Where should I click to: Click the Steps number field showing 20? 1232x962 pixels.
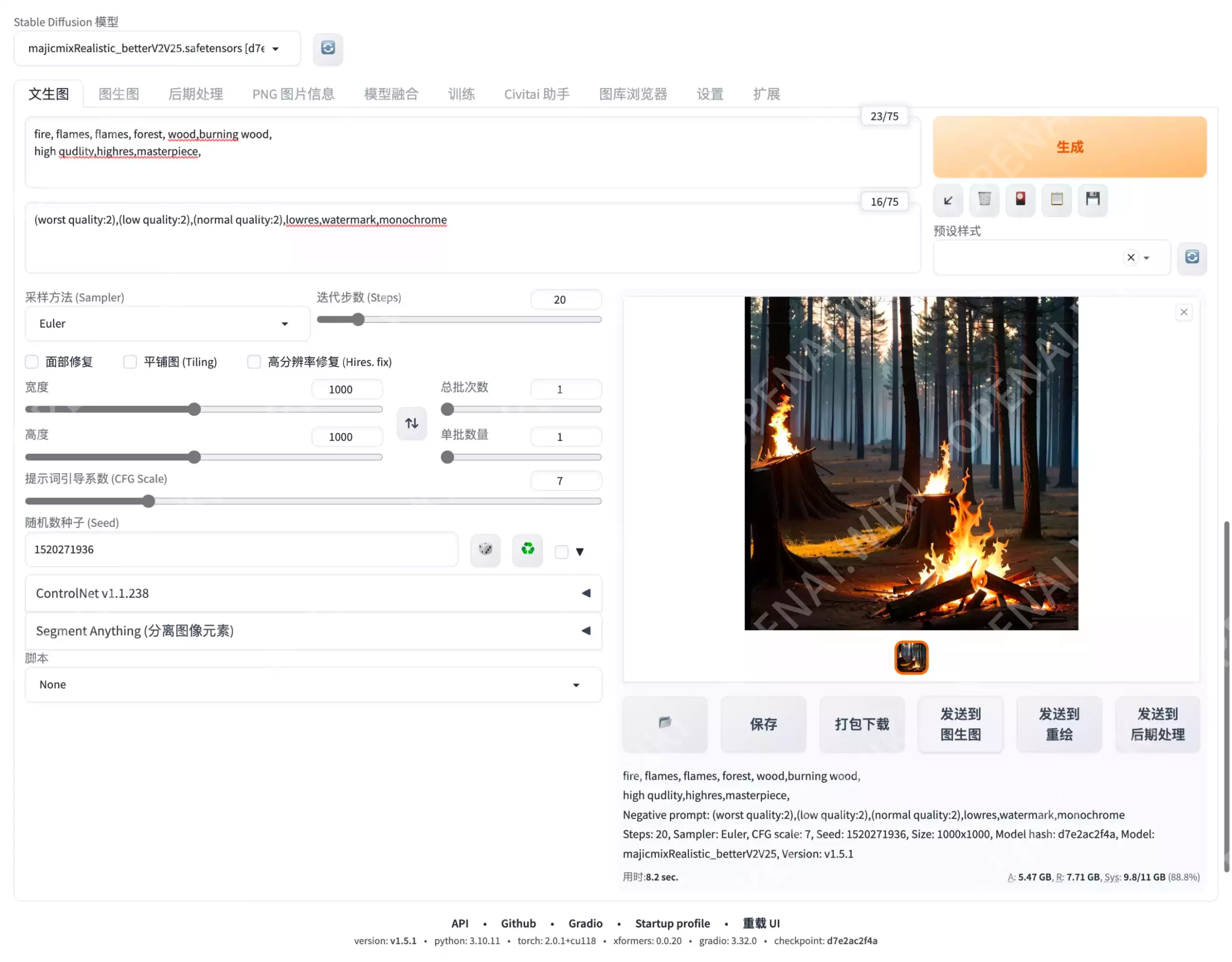pyautogui.click(x=566, y=300)
